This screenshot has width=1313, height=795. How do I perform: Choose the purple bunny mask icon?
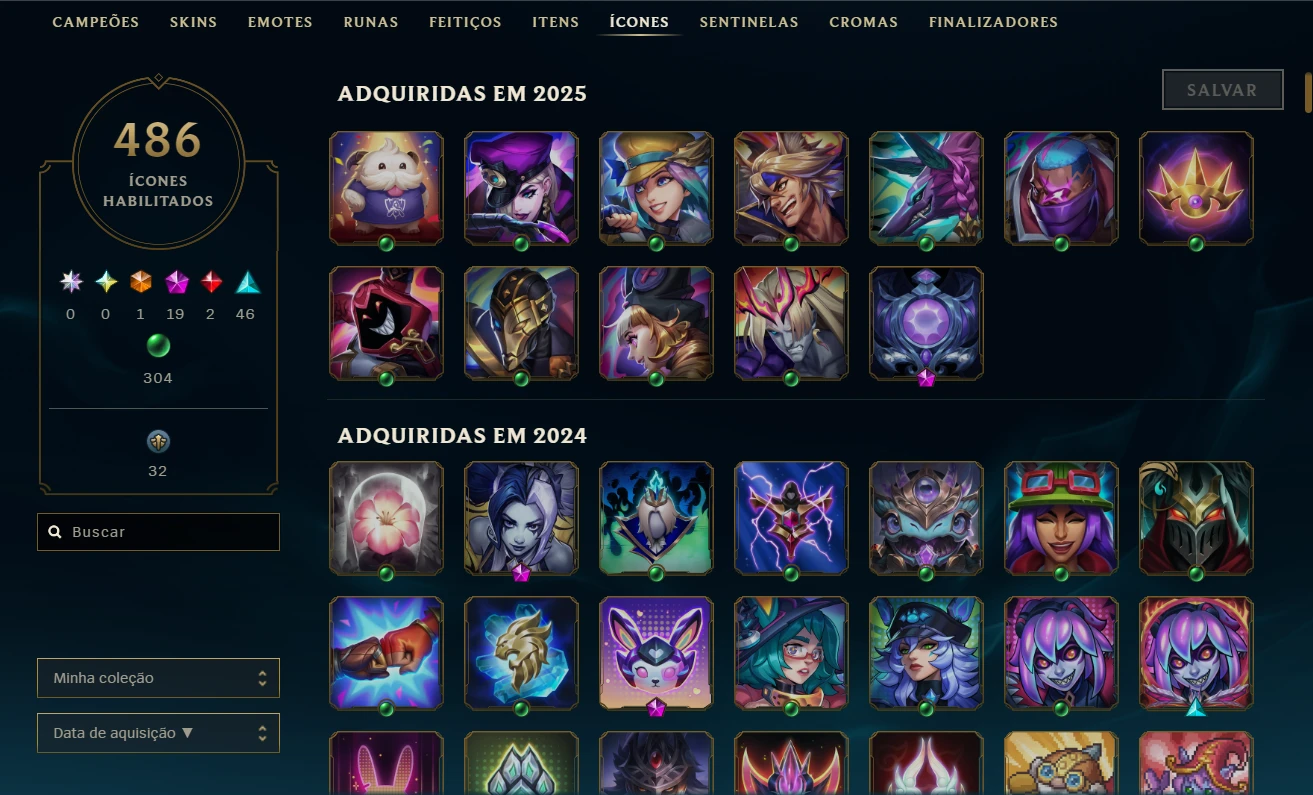pos(656,653)
